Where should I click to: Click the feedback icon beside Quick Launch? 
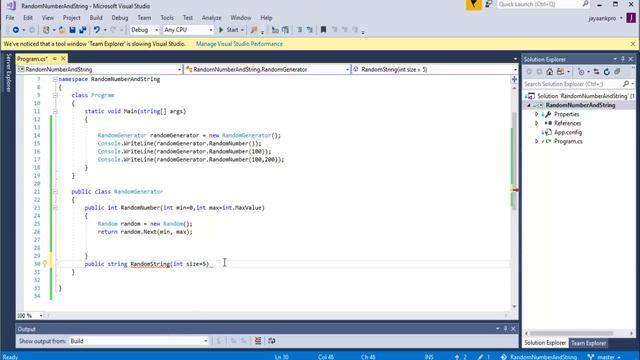(489, 4)
